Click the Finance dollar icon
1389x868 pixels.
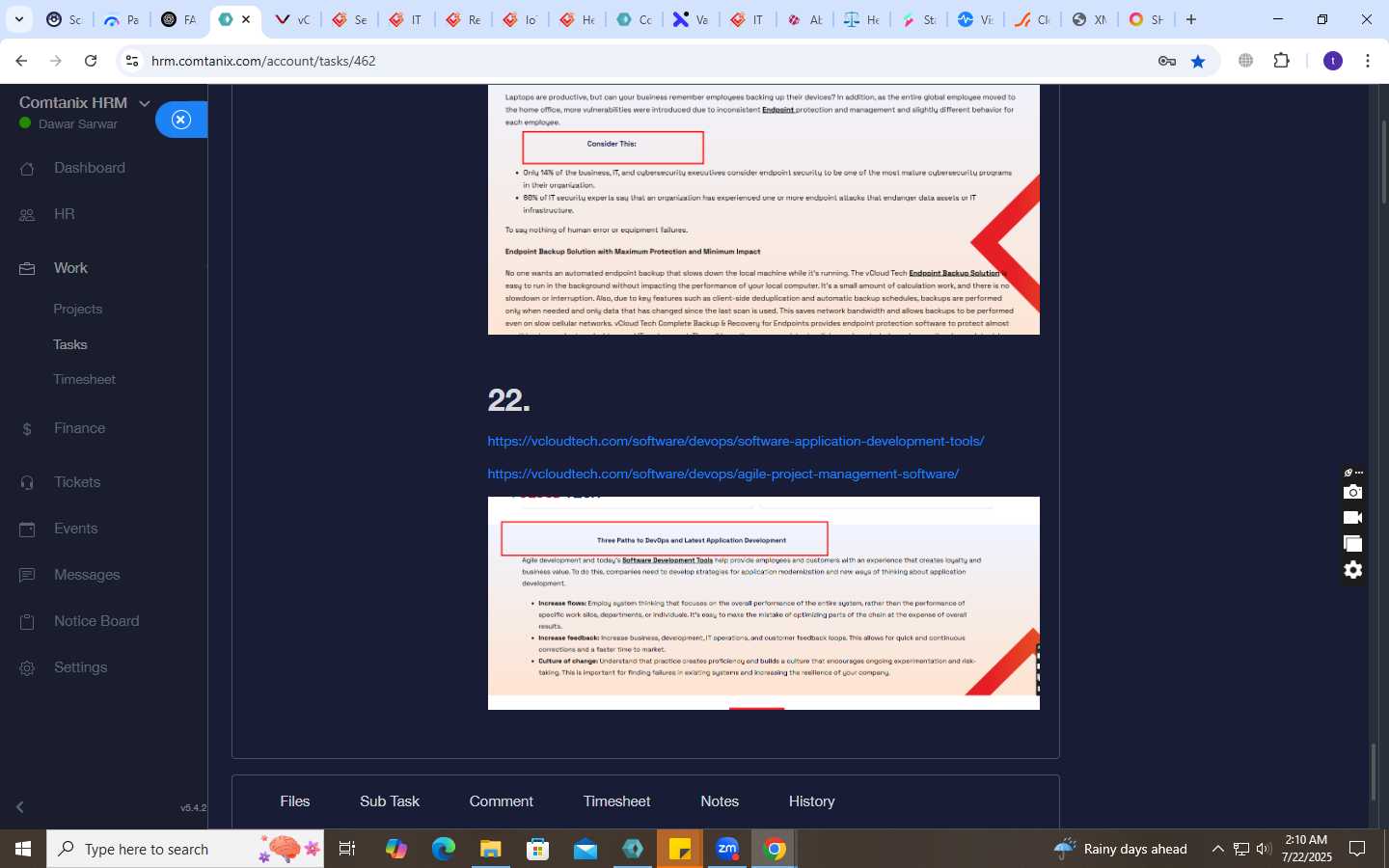[27, 429]
